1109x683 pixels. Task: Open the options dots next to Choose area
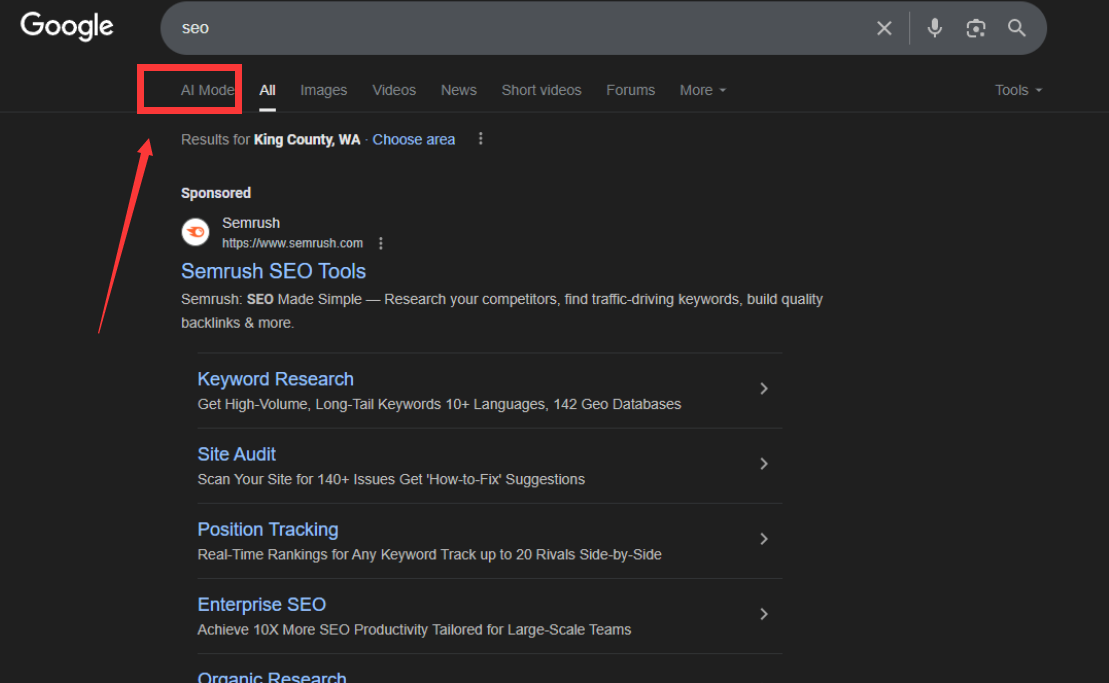[480, 139]
